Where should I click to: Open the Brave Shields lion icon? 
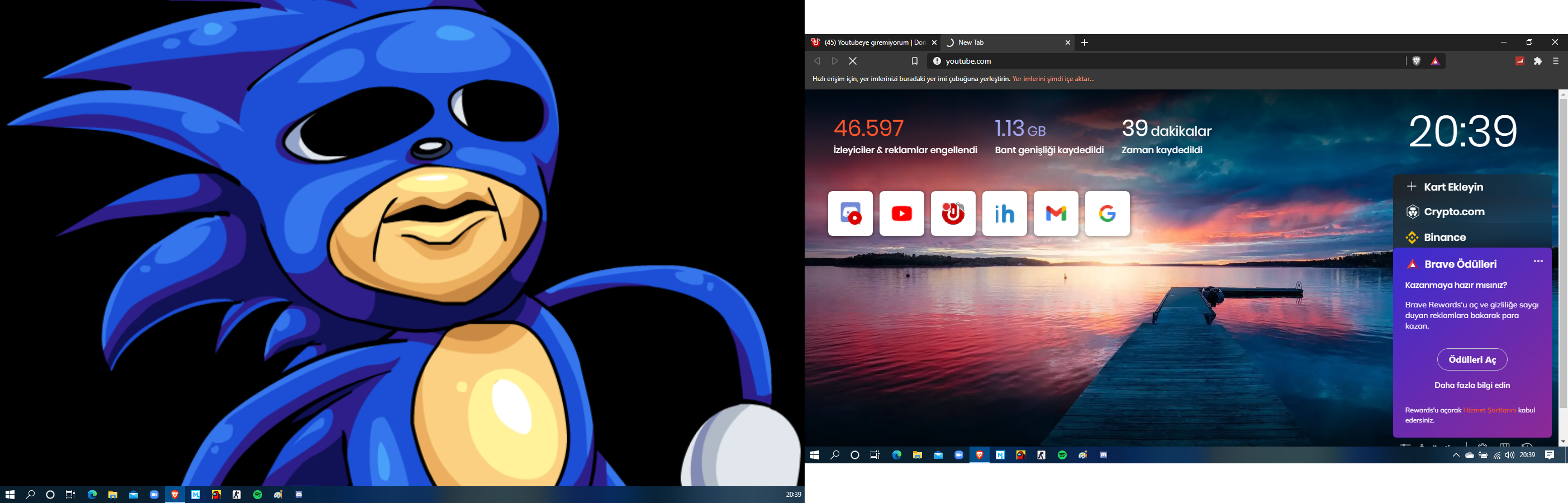pyautogui.click(x=1417, y=61)
